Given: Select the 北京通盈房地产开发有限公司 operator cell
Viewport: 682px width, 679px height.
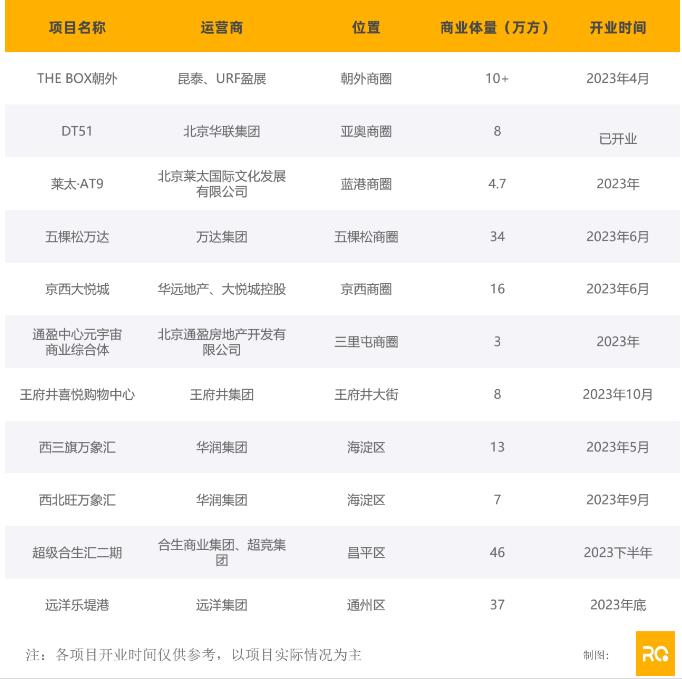Looking at the screenshot, I should [221, 342].
